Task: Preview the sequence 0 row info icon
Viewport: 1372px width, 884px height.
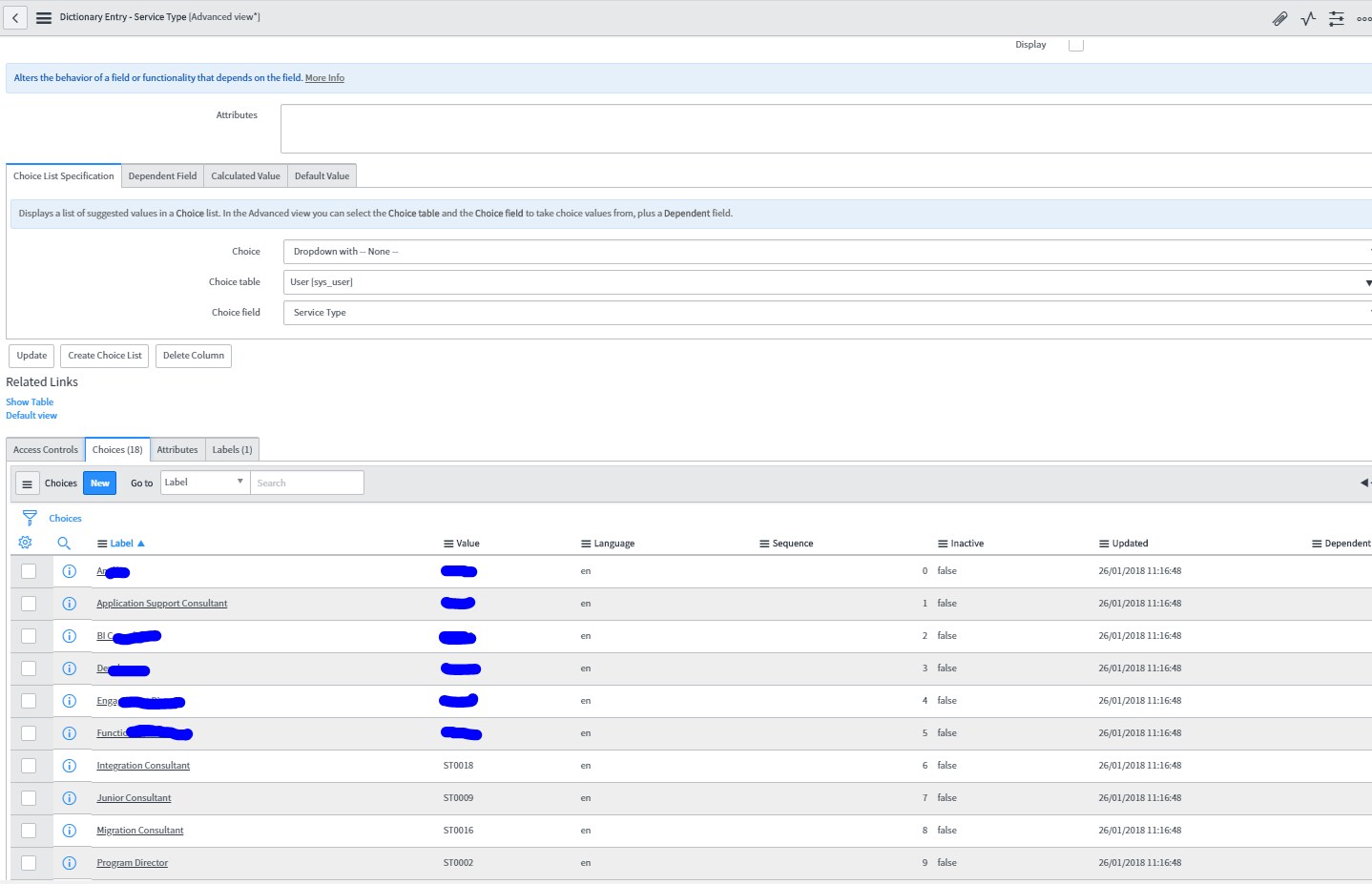Action: (x=69, y=571)
